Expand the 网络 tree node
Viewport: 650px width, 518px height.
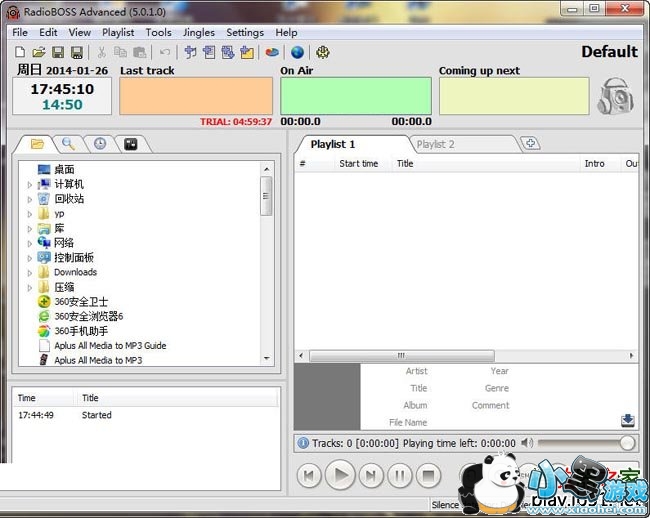(29, 244)
